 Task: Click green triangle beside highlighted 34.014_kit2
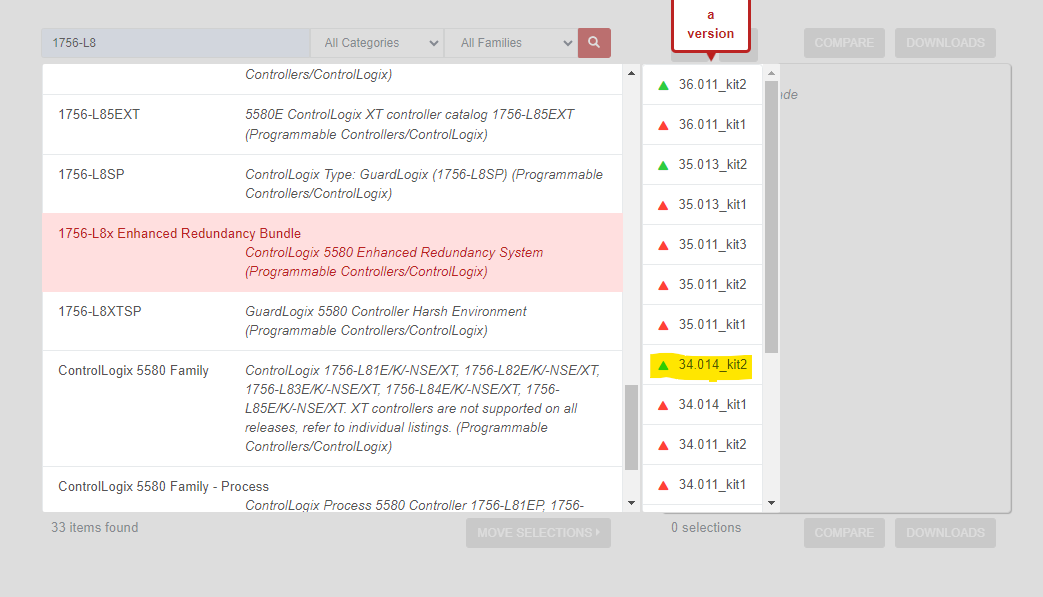click(663, 365)
